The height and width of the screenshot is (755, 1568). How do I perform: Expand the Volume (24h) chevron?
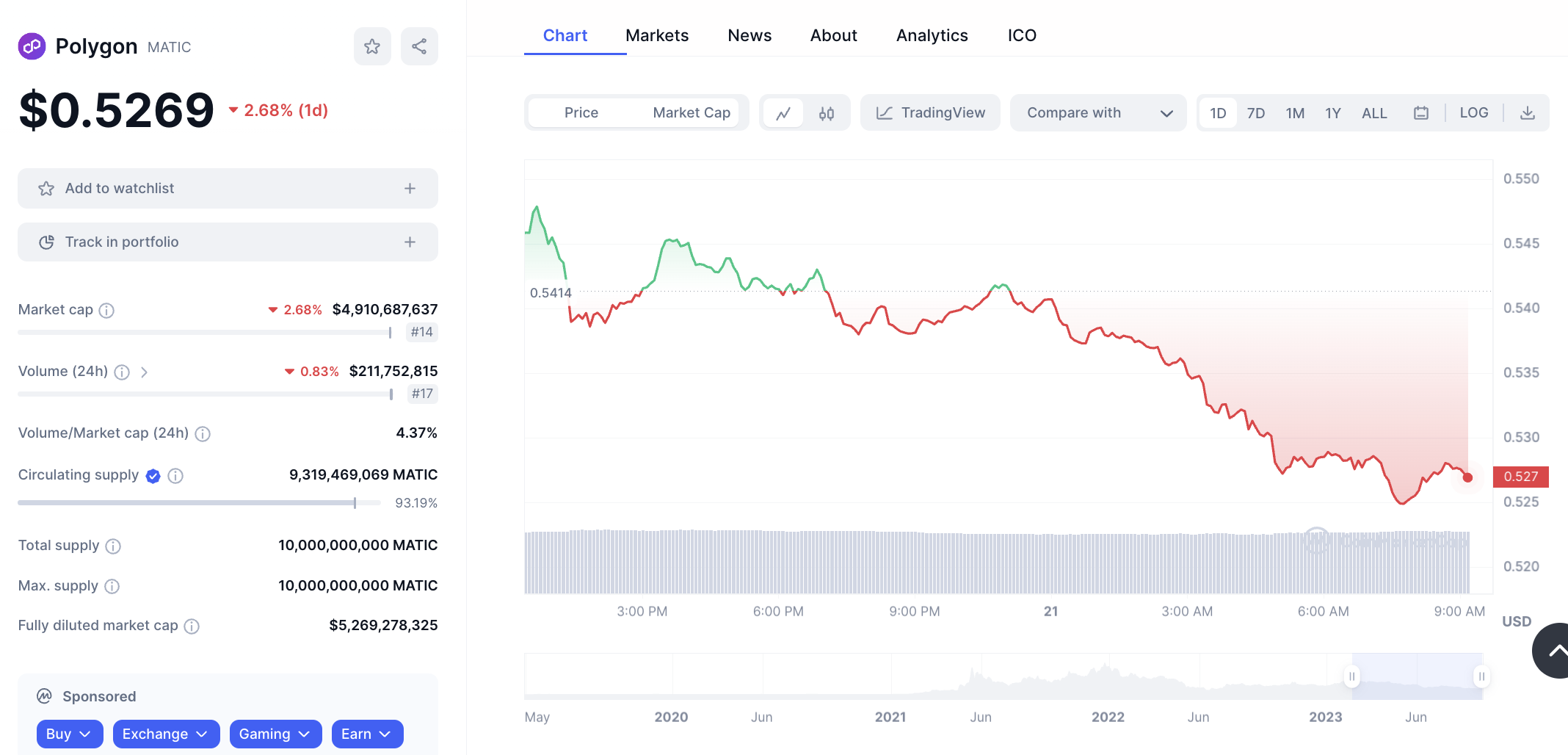[x=145, y=372]
